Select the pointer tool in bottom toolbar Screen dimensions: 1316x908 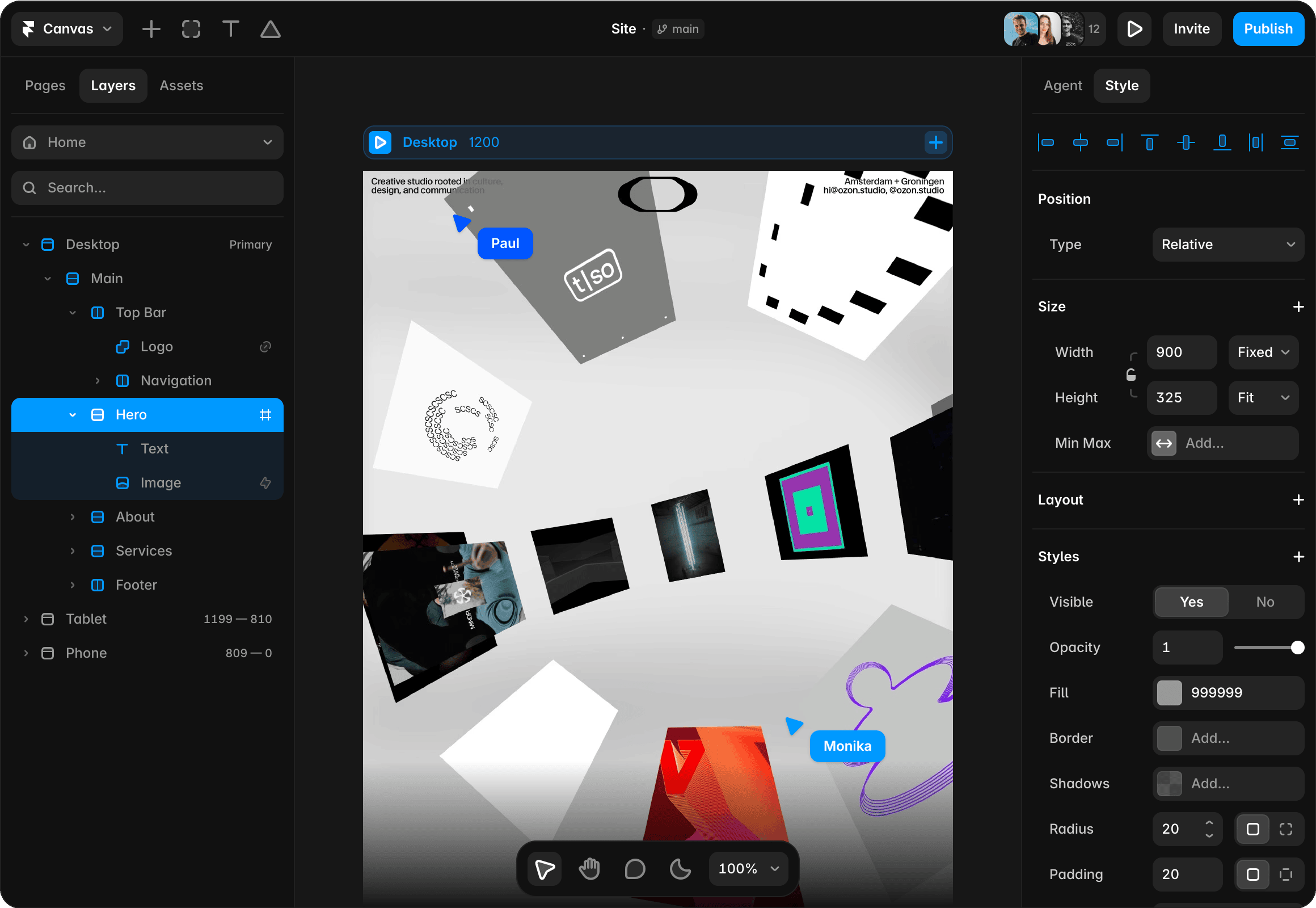(x=544, y=869)
